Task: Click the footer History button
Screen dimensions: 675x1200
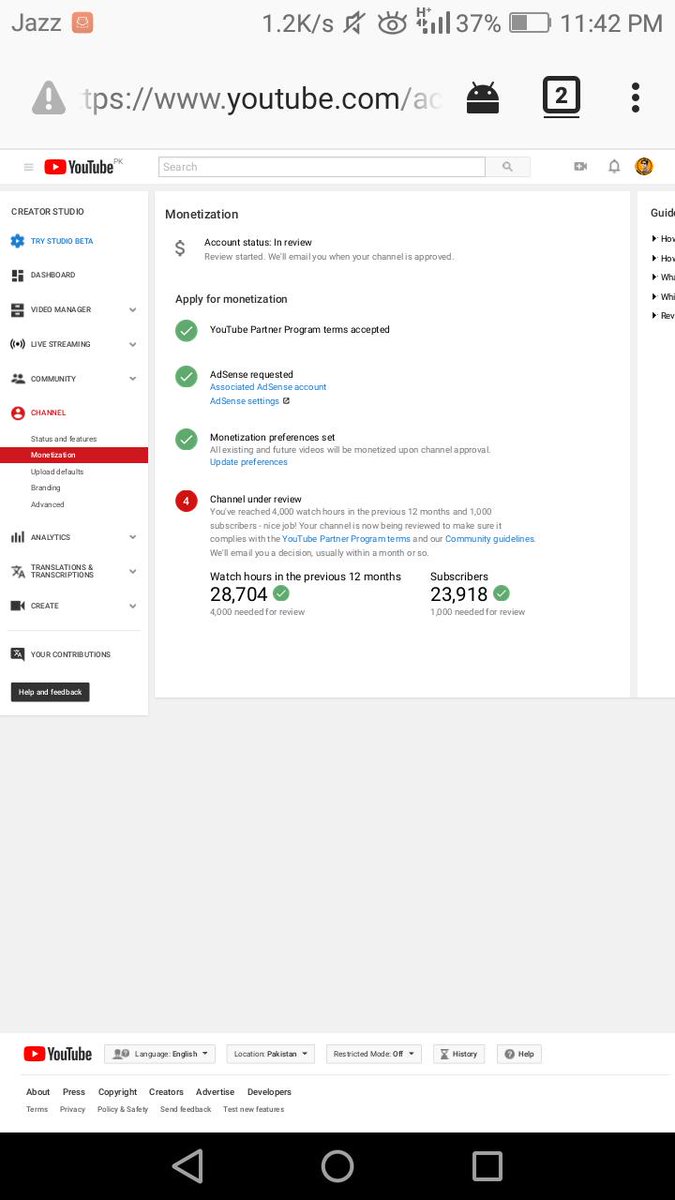Action: (x=459, y=1054)
